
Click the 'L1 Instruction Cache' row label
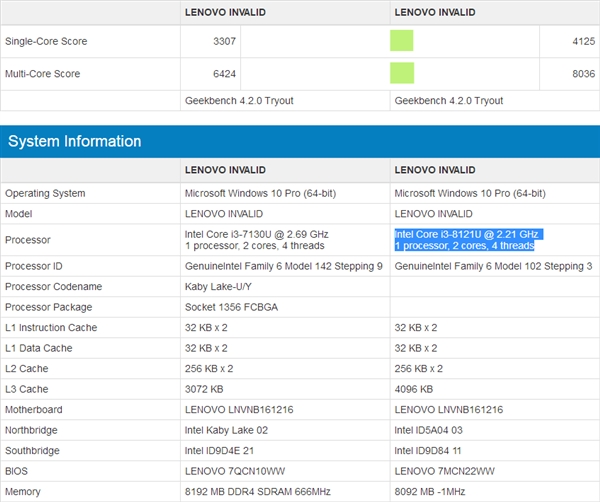(x=51, y=328)
